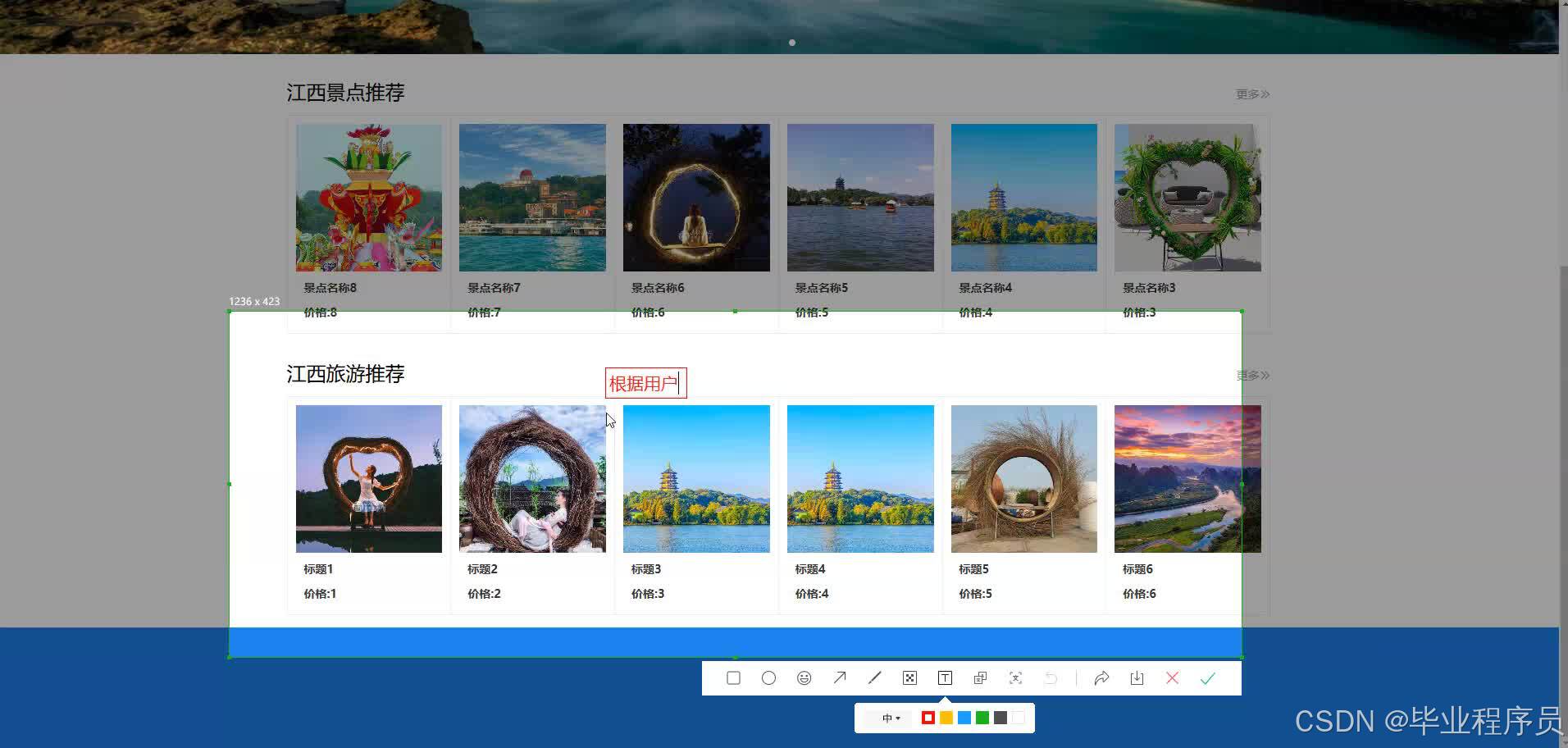Click the 价格:2 price text
This screenshot has width=1568, height=748.
click(x=484, y=594)
